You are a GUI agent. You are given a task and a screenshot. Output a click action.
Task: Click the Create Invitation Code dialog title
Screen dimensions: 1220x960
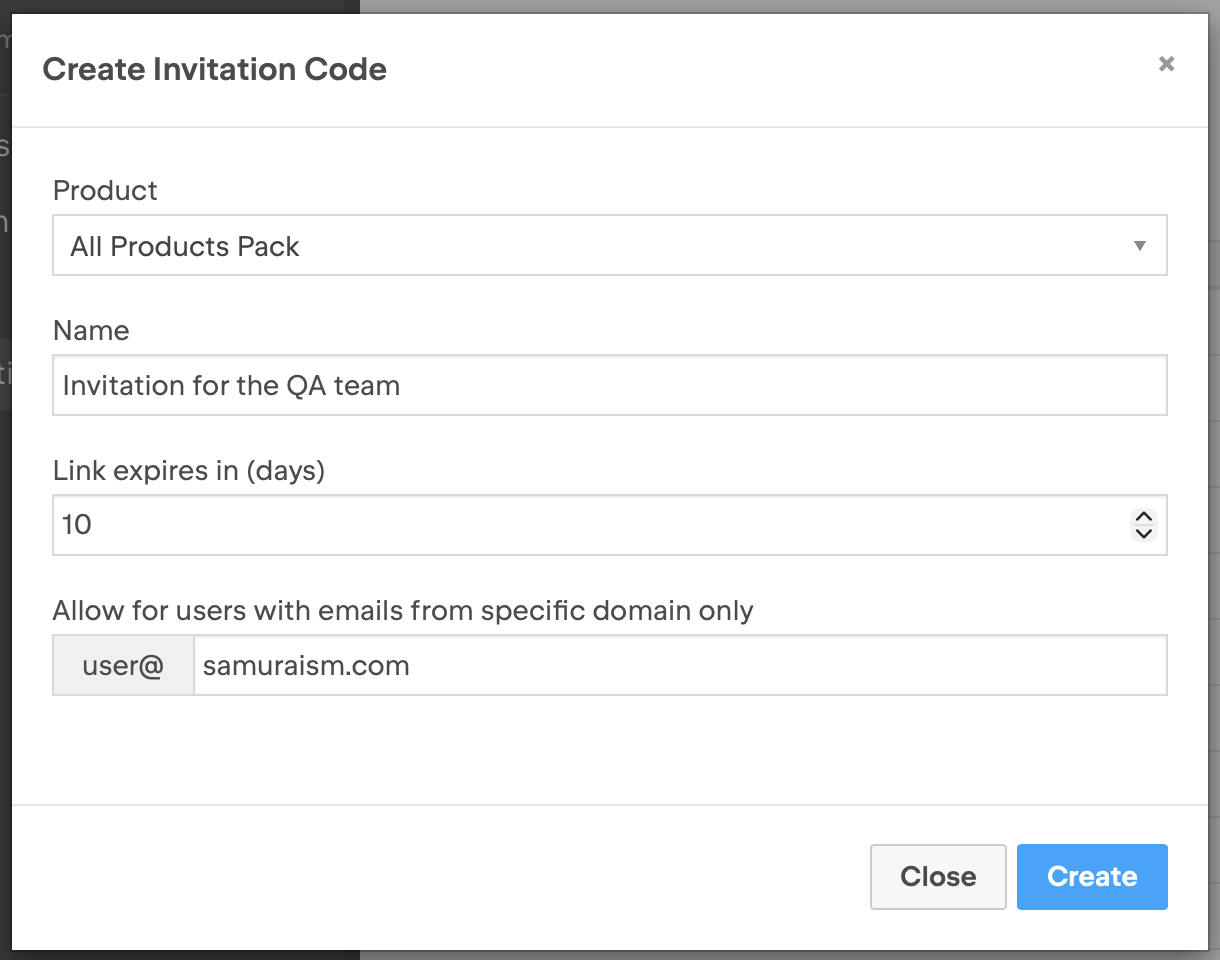(x=214, y=69)
